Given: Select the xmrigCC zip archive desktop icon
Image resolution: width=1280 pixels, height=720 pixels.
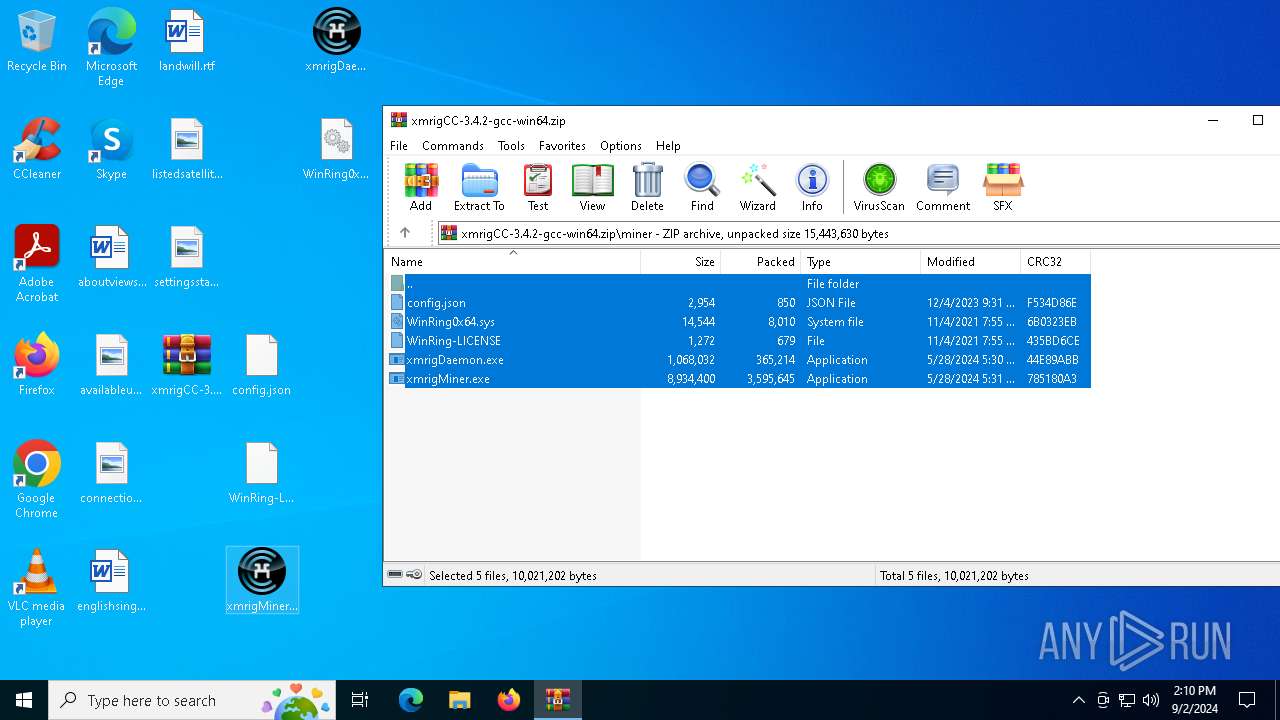Looking at the screenshot, I should [x=187, y=366].
